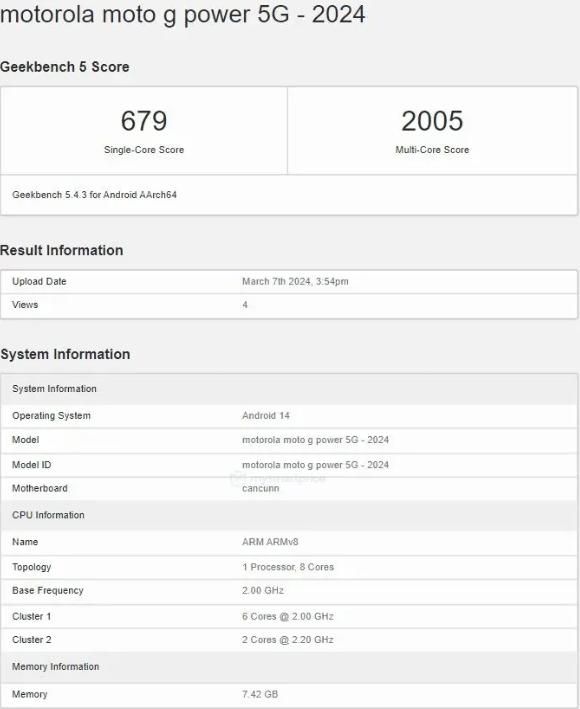Click the 'Multi-Core Score' label
This screenshot has height=709, width=580.
[432, 150]
